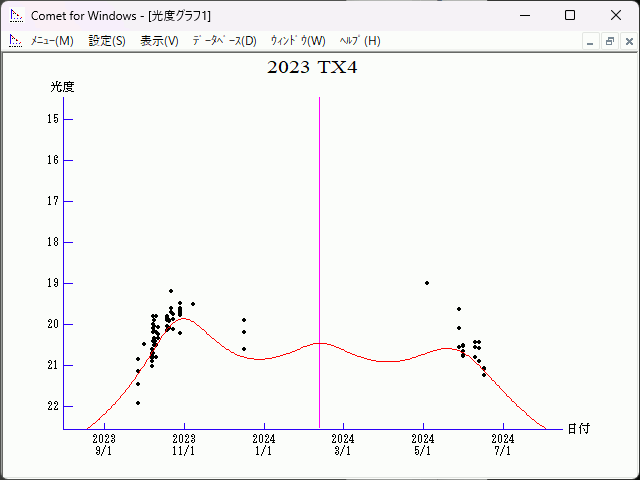The width and height of the screenshot is (640, 480).
Task: Open the ヘルプ(H) menu
Action: click(x=360, y=41)
